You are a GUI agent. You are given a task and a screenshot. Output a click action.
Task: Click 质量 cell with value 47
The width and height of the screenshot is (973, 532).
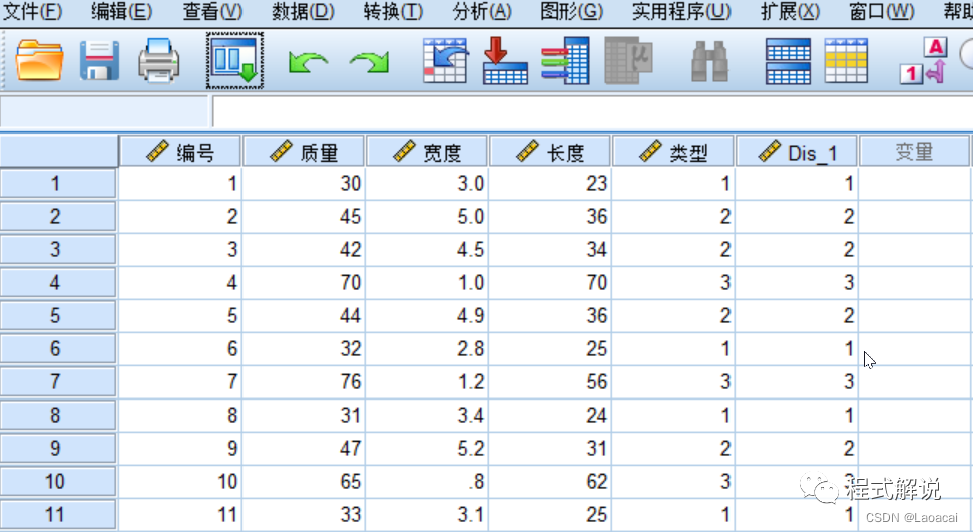coord(303,448)
